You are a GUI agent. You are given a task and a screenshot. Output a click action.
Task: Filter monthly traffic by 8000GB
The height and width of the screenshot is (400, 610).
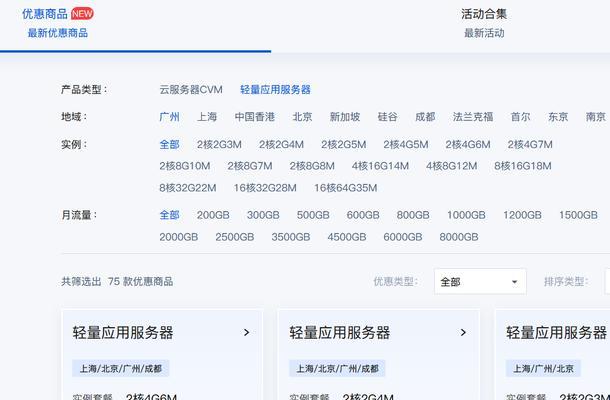(x=459, y=237)
